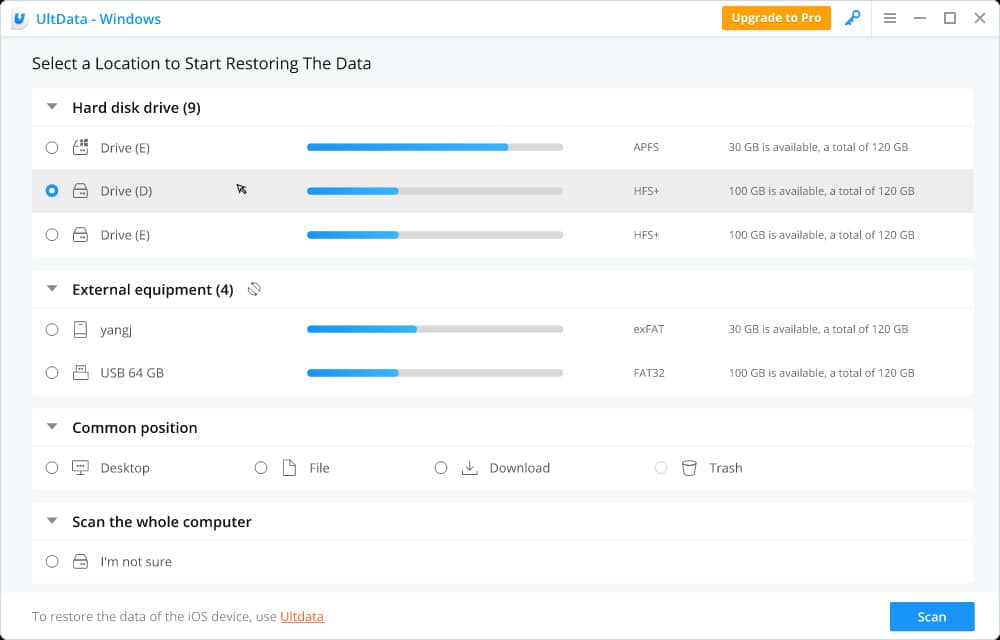Open the hamburger menu

[890, 18]
